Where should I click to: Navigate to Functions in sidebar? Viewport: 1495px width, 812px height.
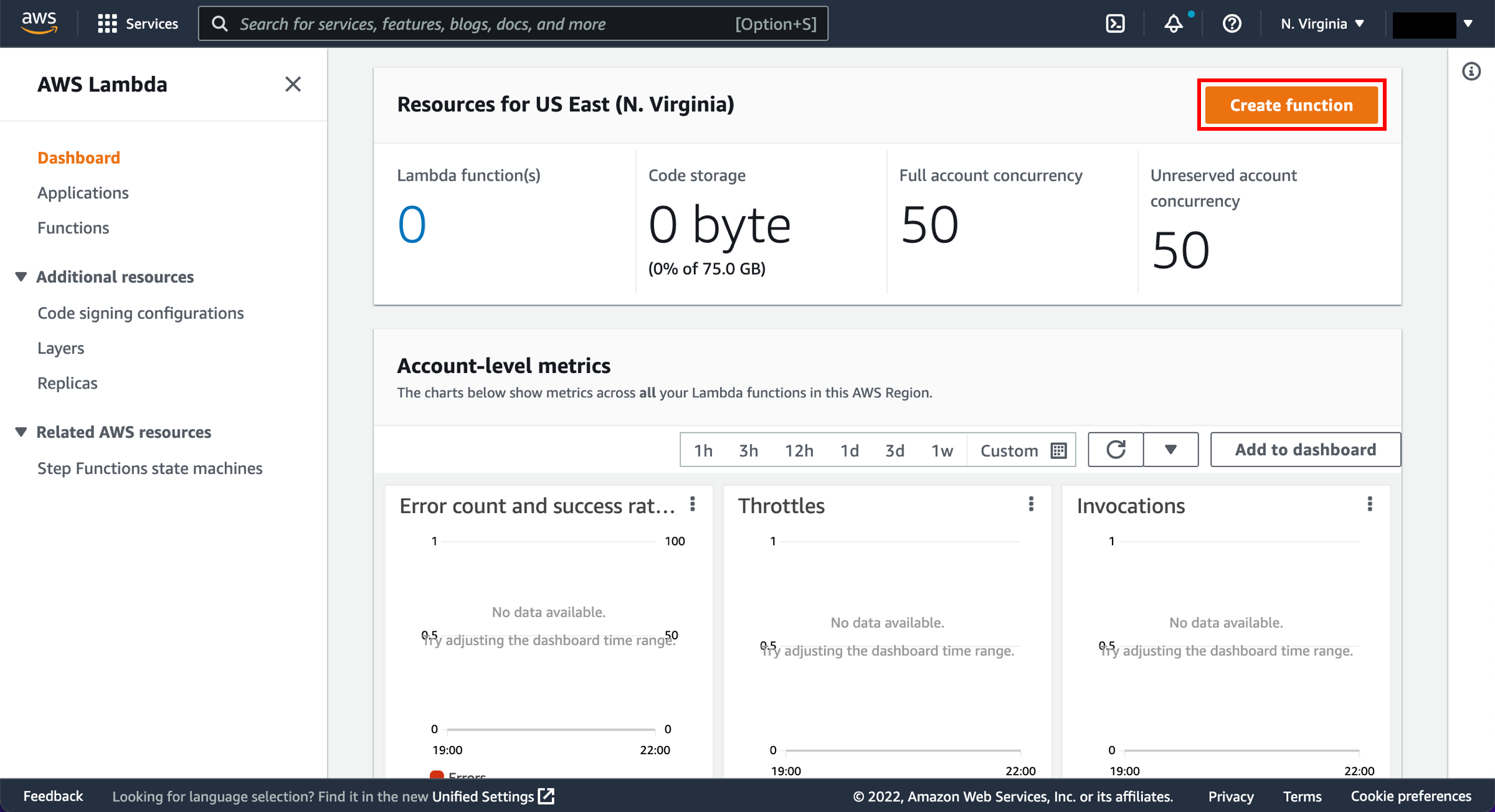[x=73, y=227]
